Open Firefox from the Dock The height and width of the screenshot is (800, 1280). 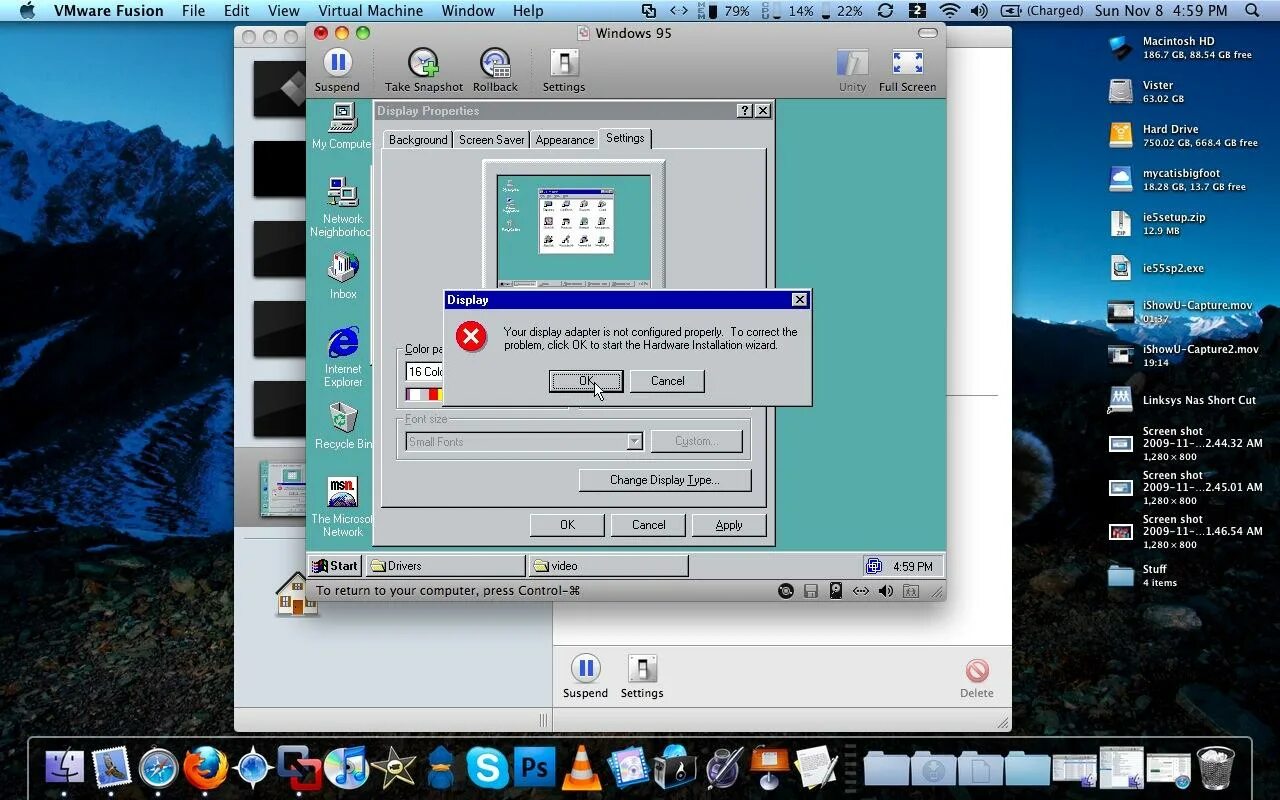pyautogui.click(x=205, y=768)
